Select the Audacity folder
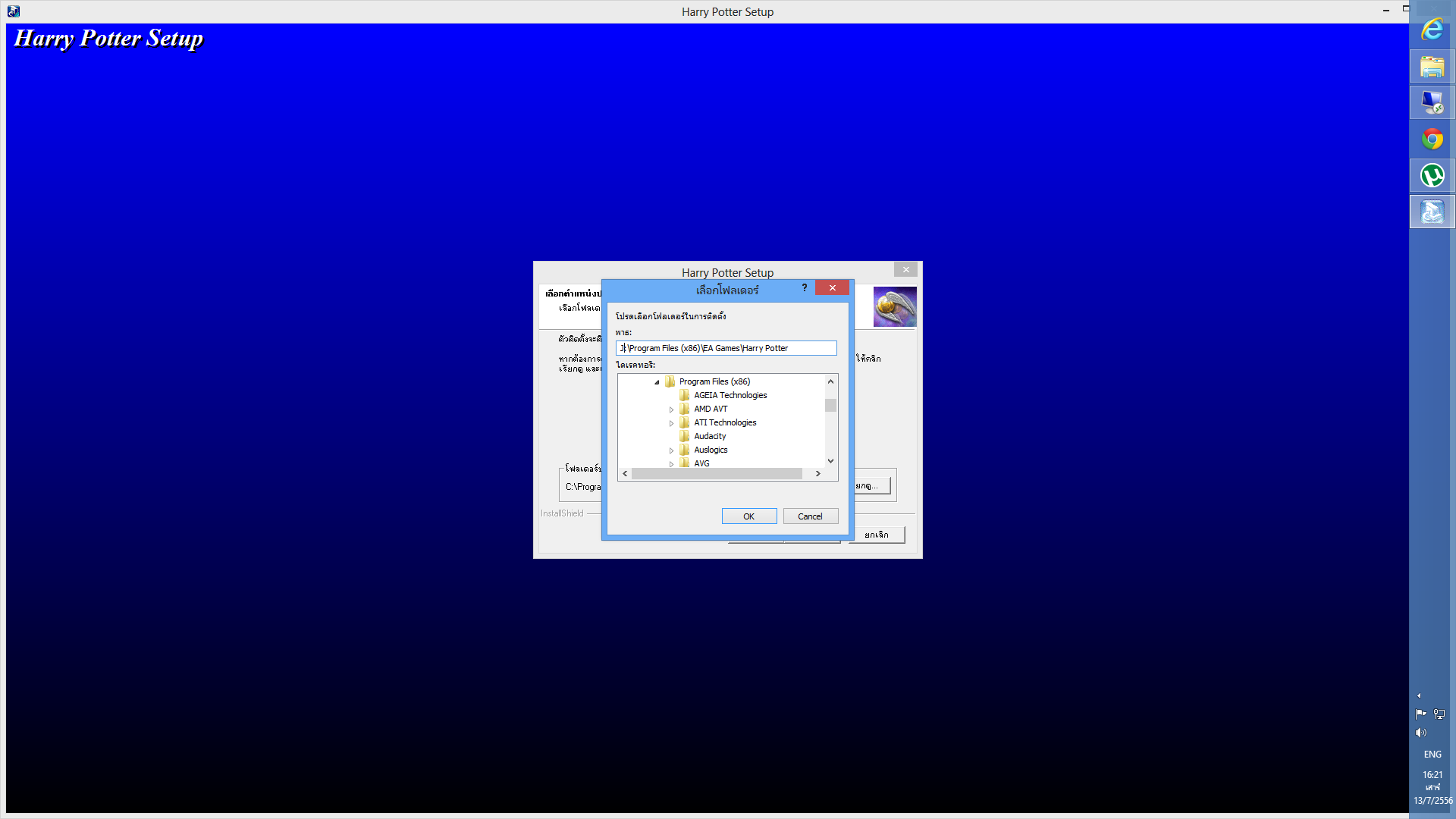Viewport: 1456px width, 819px height. (x=710, y=436)
